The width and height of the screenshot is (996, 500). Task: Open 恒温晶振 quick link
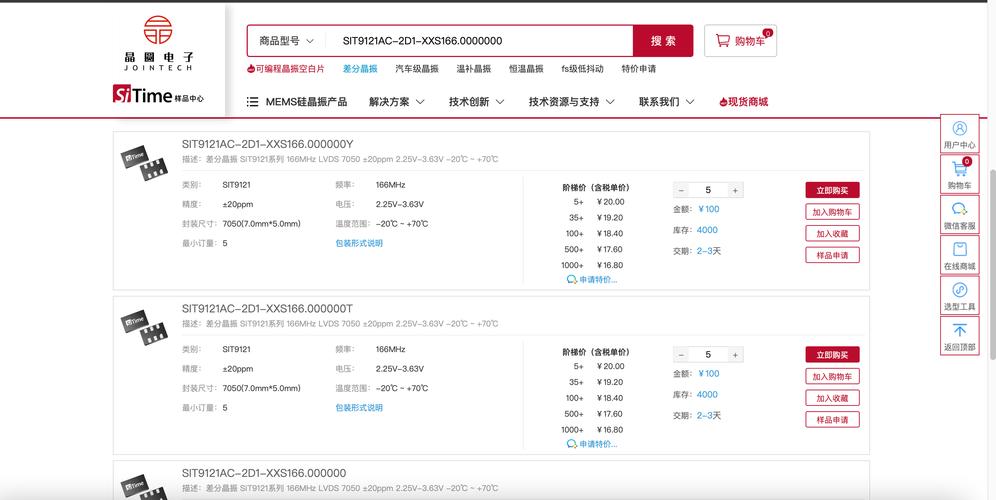click(526, 69)
